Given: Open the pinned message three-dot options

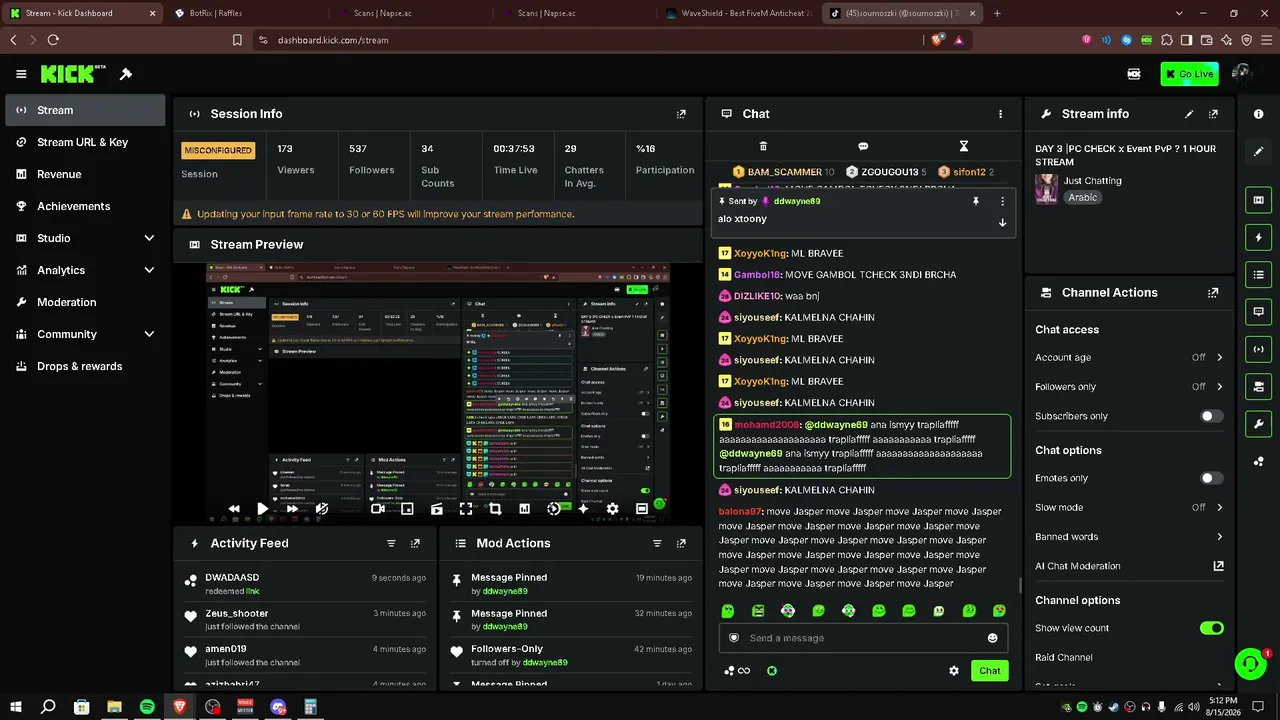Looking at the screenshot, I should [1002, 201].
